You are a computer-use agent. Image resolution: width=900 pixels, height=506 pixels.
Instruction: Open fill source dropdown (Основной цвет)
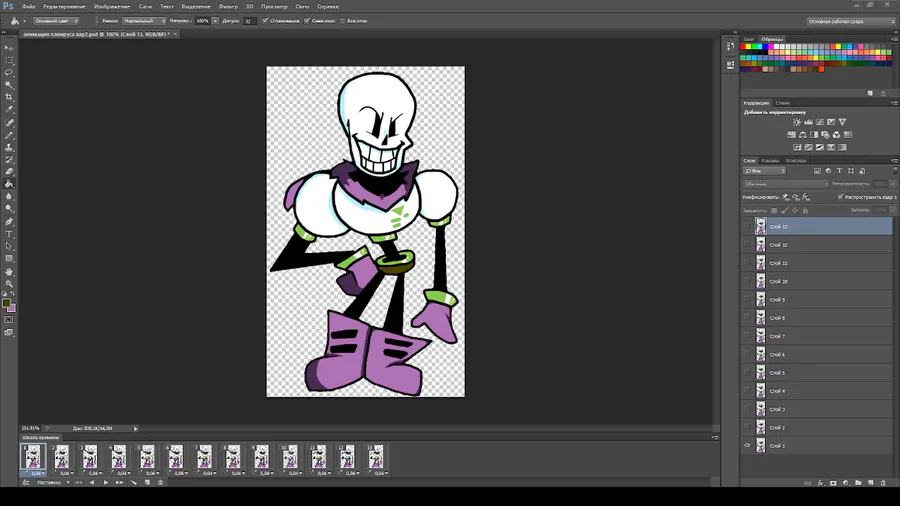[56, 21]
